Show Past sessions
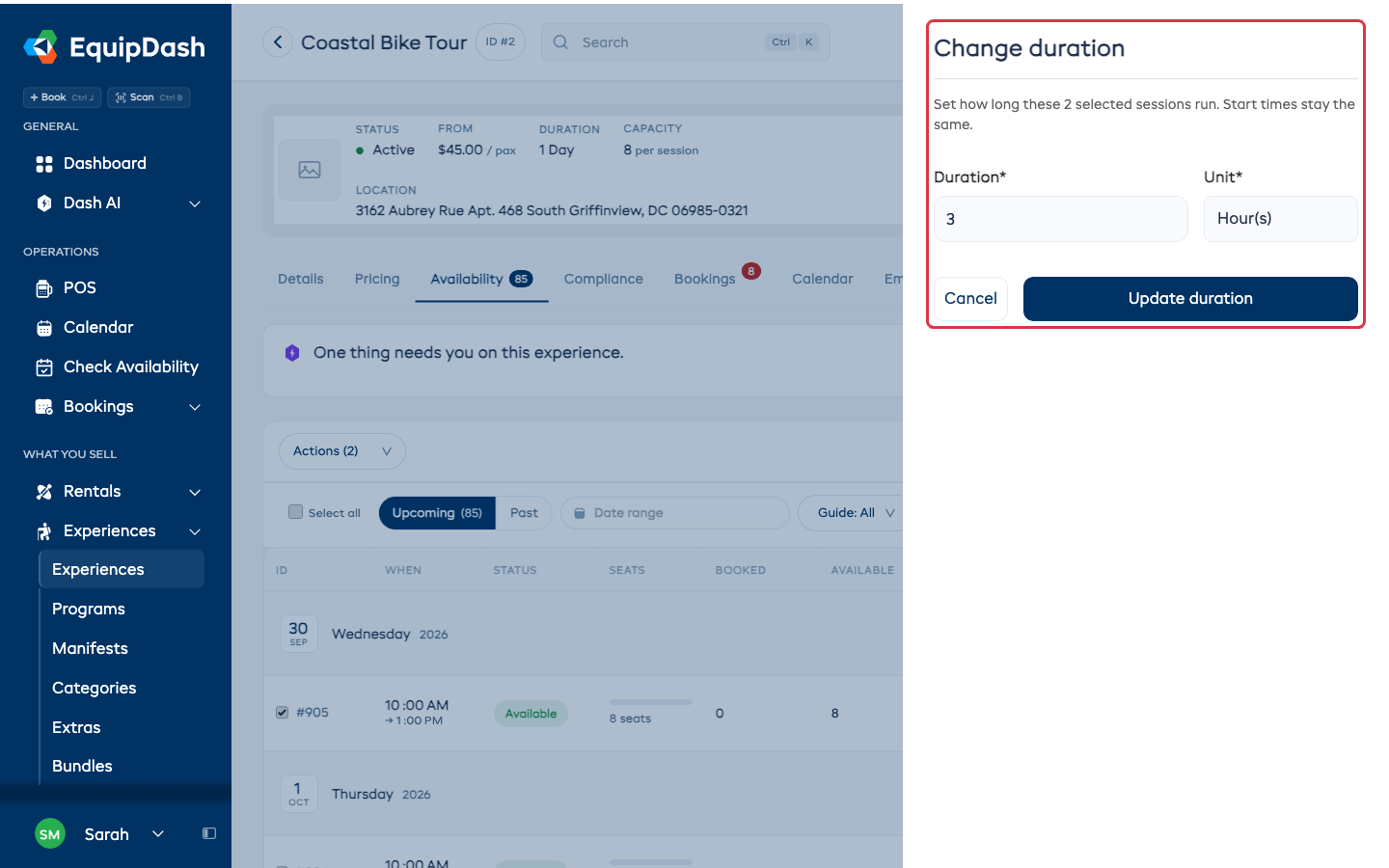1389x868 pixels. [x=524, y=513]
